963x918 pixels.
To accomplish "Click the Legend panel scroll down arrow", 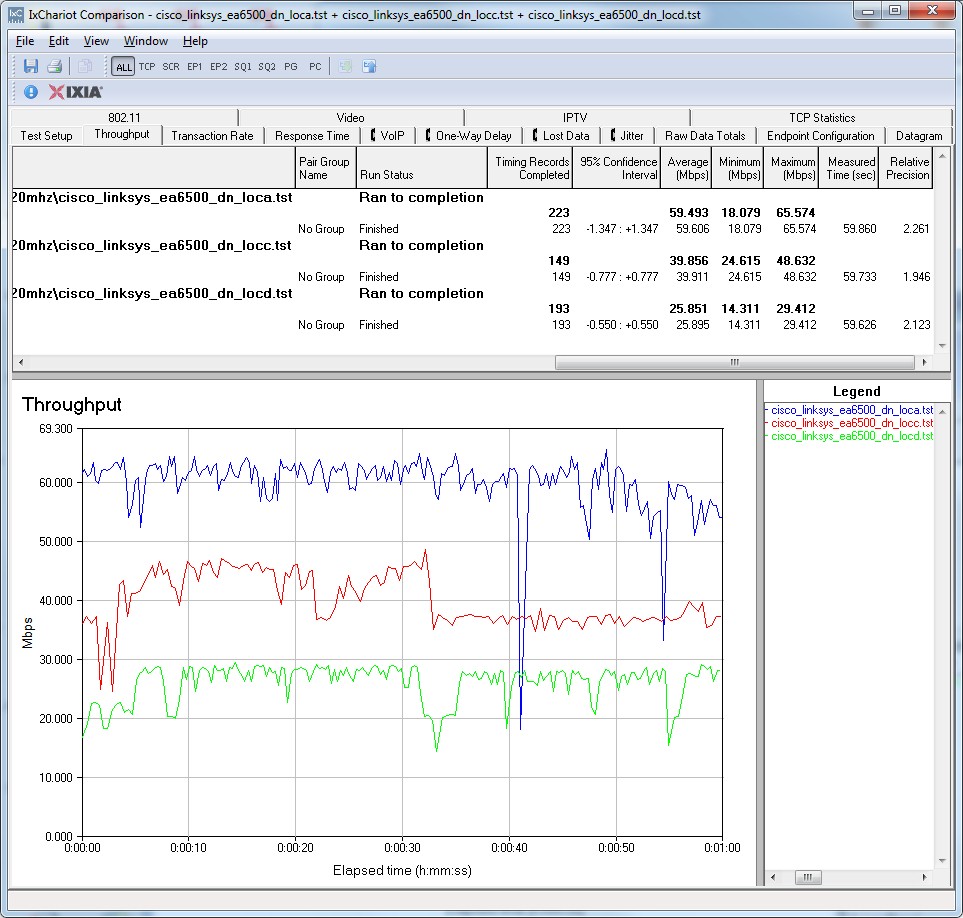I will point(942,861).
